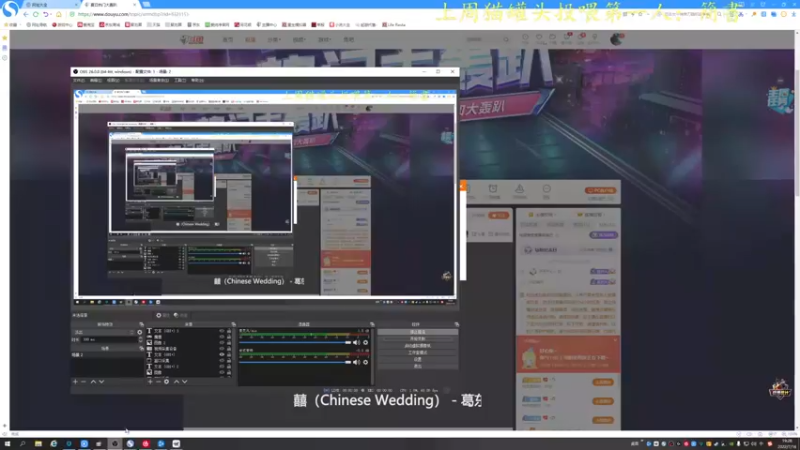Pop out the Sources dock via its header icon
The width and height of the screenshot is (800, 450).
point(234,324)
